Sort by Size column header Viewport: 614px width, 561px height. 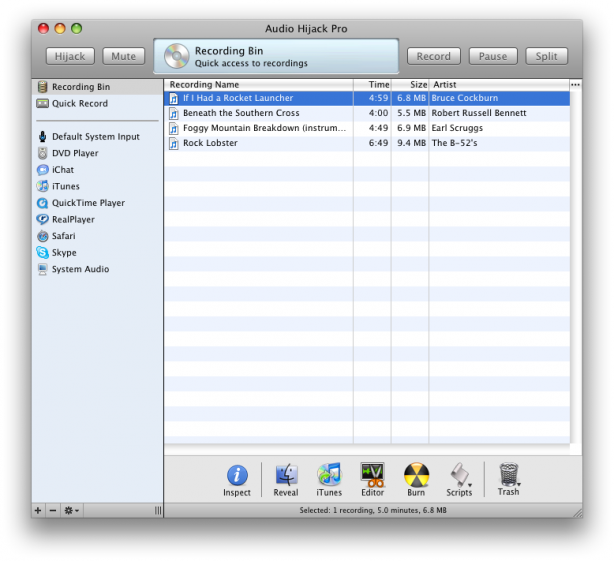pos(410,85)
